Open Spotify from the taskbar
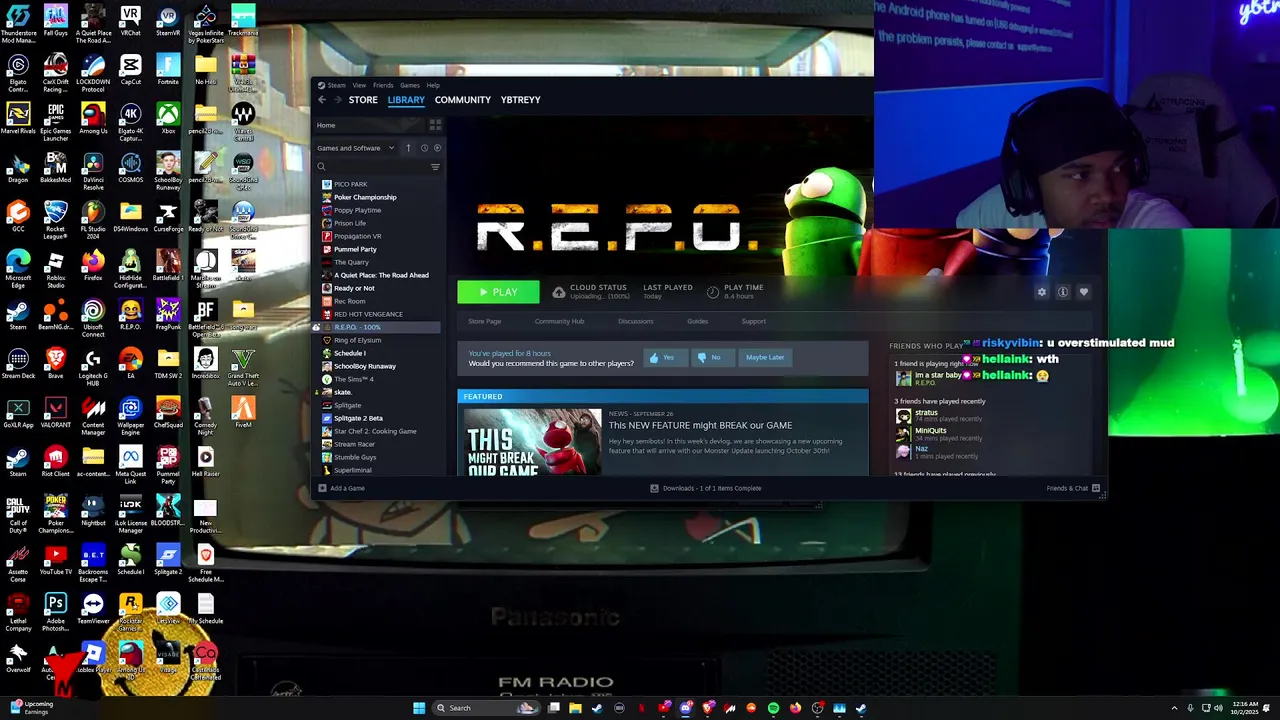Image resolution: width=1280 pixels, height=720 pixels. coord(773,708)
